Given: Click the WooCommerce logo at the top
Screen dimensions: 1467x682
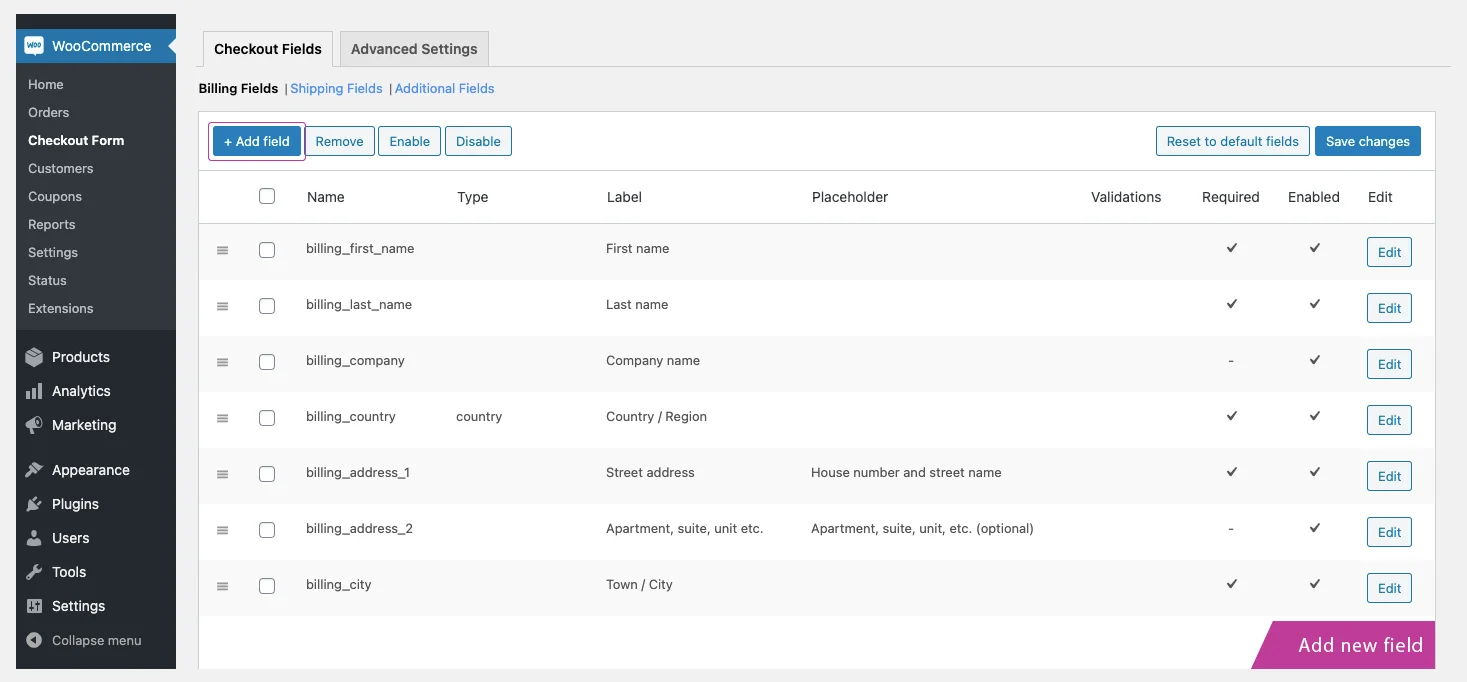Looking at the screenshot, I should point(35,45).
